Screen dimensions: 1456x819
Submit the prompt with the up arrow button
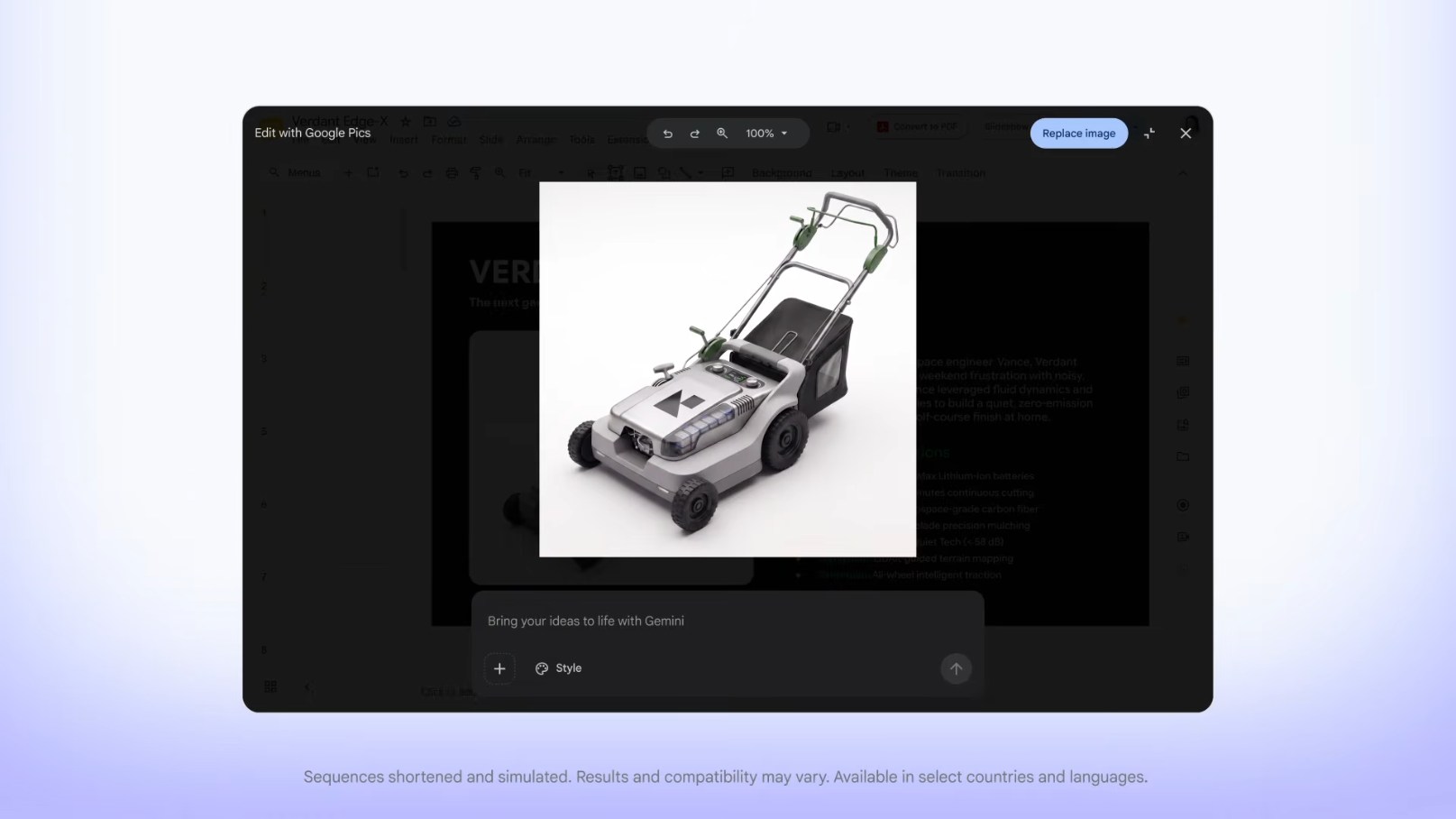(956, 668)
